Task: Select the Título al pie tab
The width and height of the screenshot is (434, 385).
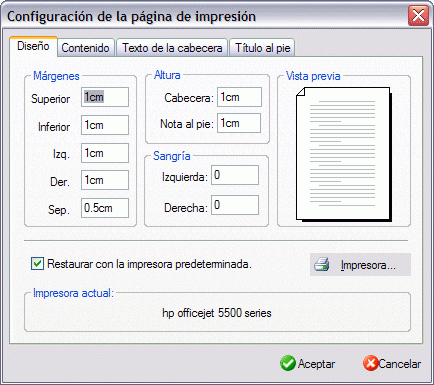Action: click(x=263, y=48)
